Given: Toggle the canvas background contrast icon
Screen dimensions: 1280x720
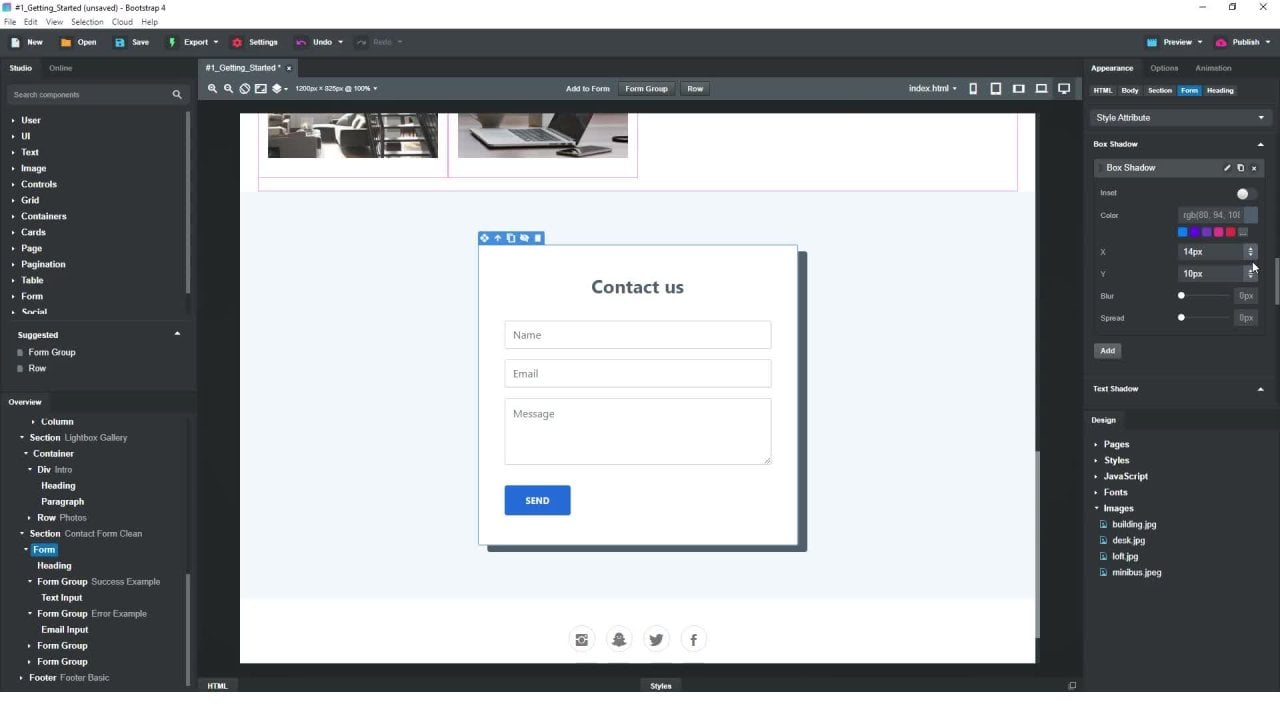Looking at the screenshot, I should pyautogui.click(x=260, y=88).
